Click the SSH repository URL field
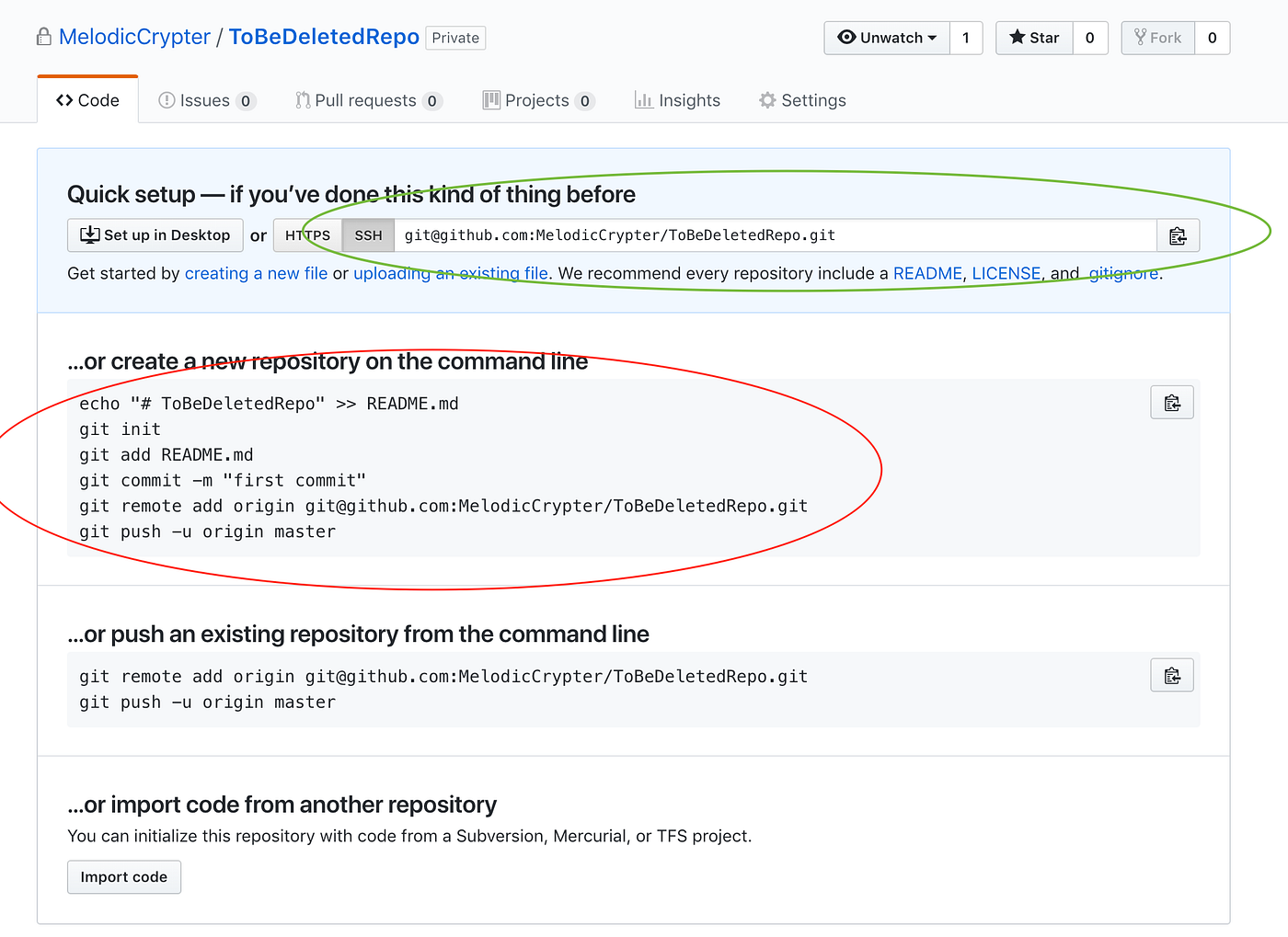This screenshot has width=1288, height=937. point(775,235)
